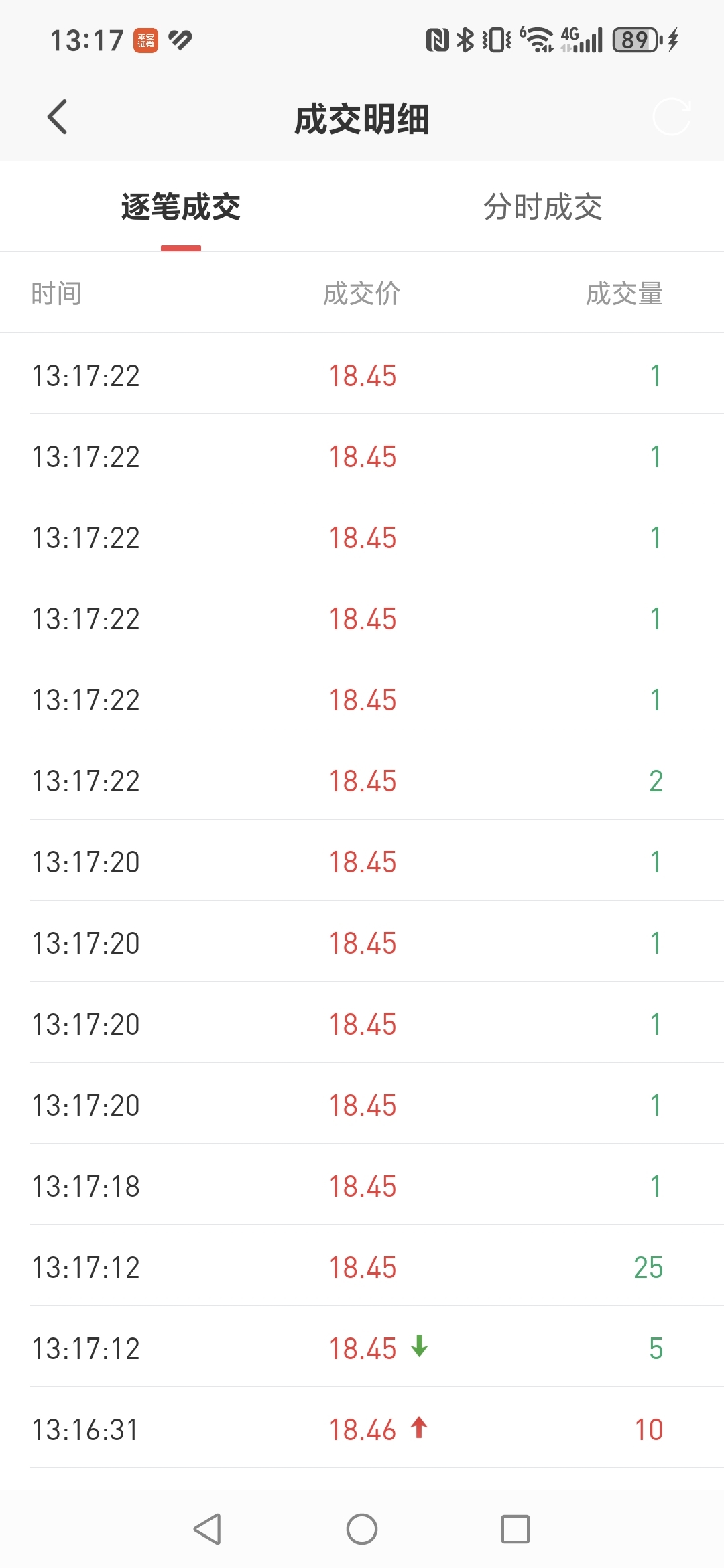Tap the 成交量 column header
The height and width of the screenshot is (1568, 724).
coord(624,293)
